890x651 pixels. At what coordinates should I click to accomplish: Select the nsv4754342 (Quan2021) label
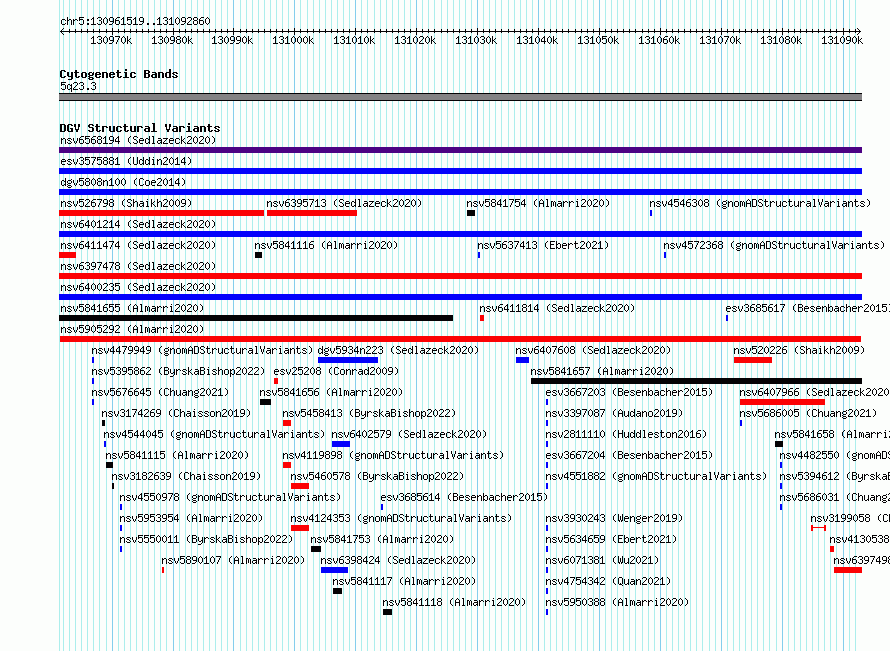tap(608, 581)
